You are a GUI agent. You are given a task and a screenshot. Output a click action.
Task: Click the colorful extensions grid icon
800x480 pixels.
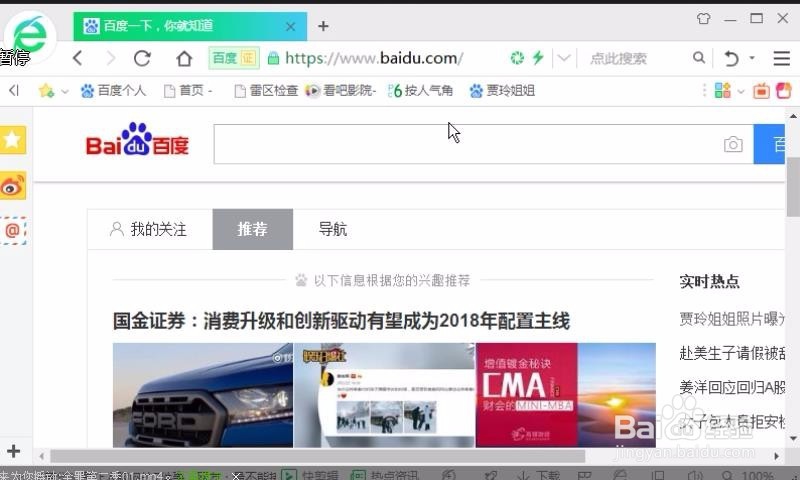coord(722,91)
